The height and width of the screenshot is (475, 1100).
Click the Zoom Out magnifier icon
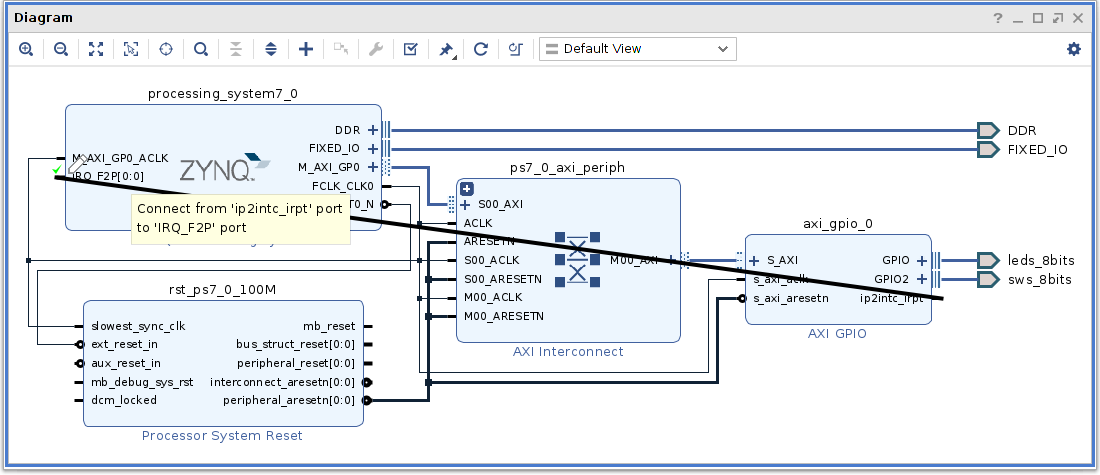tap(61, 49)
